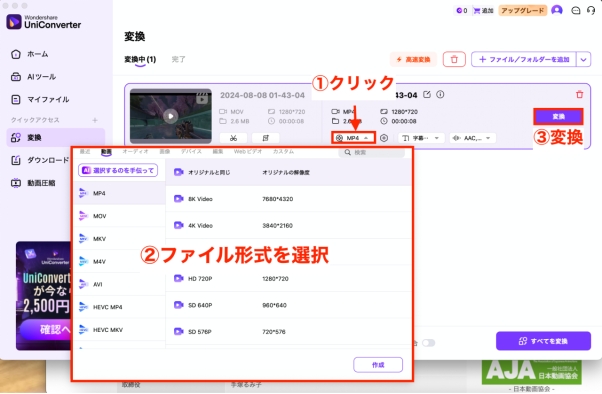Open the MP4 output format dropdown

pyautogui.click(x=353, y=138)
